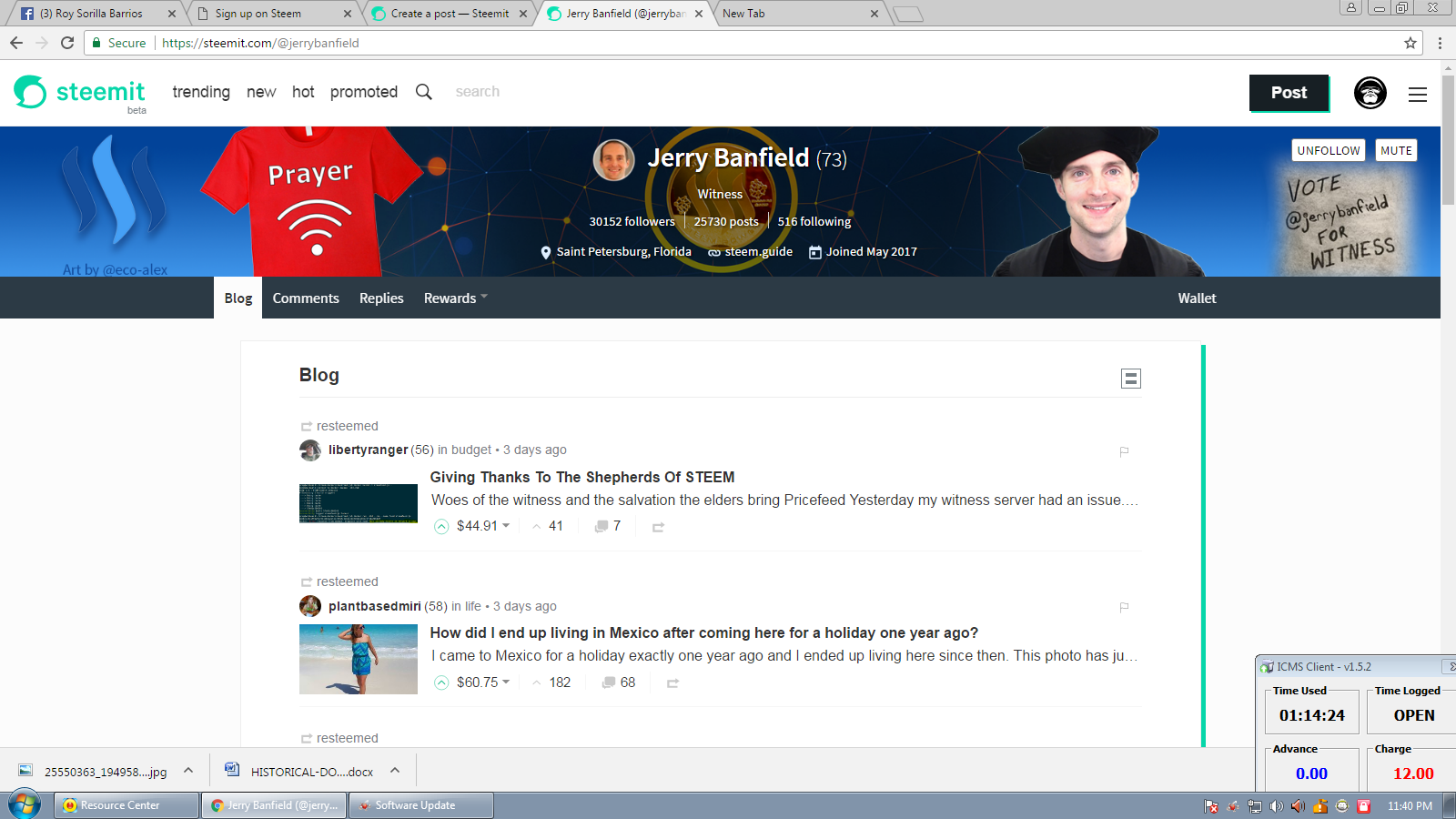Viewport: 1456px width, 819px height.
Task: Open the user avatar menu
Action: click(1370, 93)
